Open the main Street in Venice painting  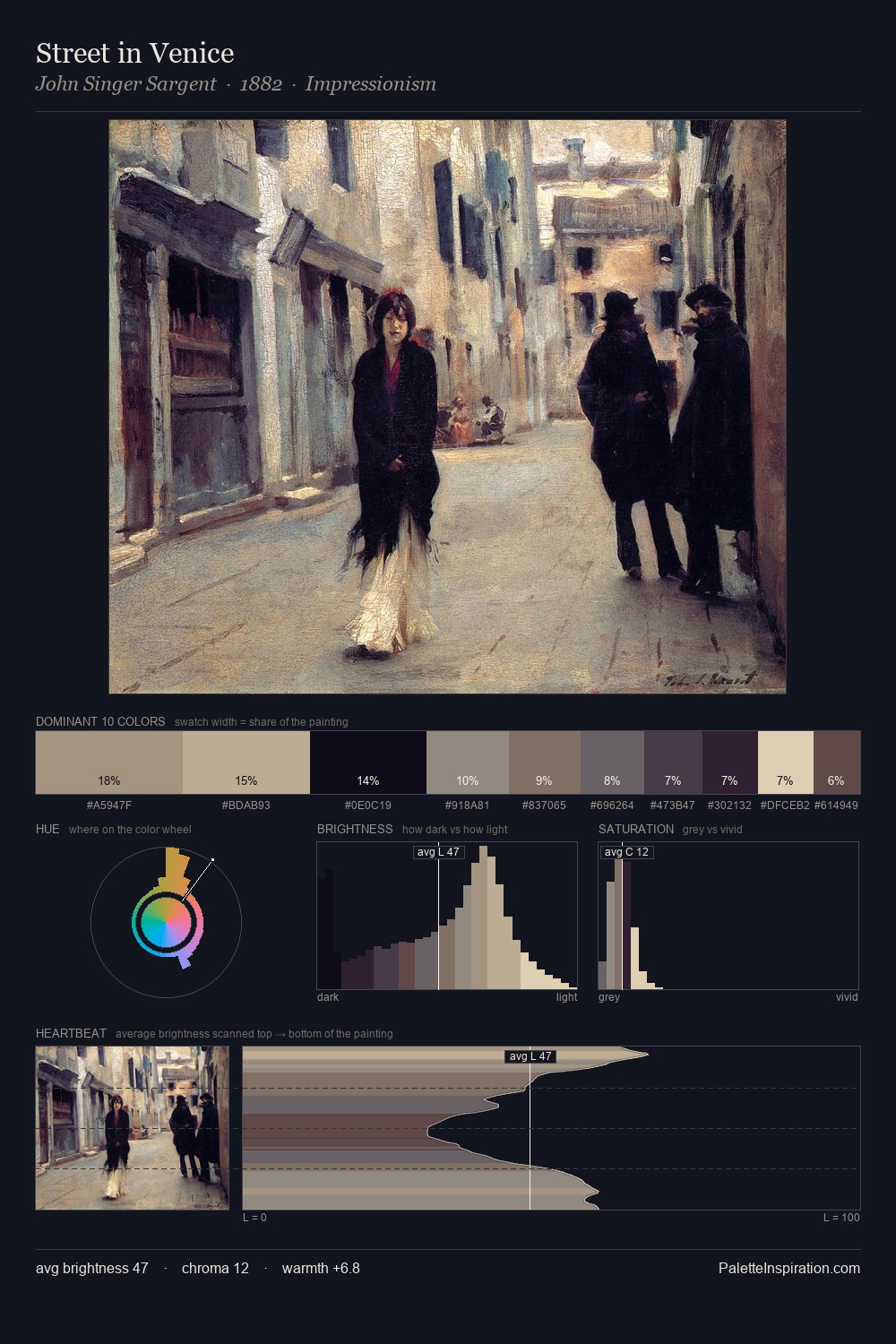(448, 407)
